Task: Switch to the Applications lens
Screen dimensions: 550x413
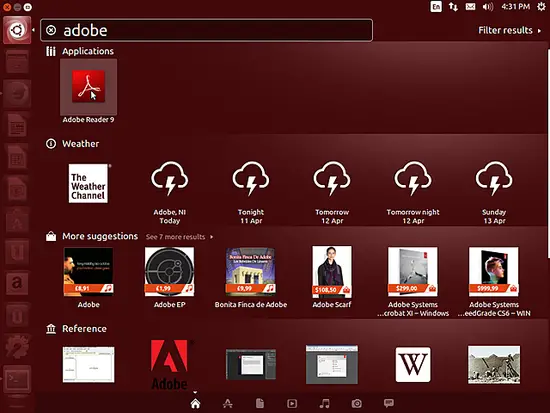Action: 228,404
